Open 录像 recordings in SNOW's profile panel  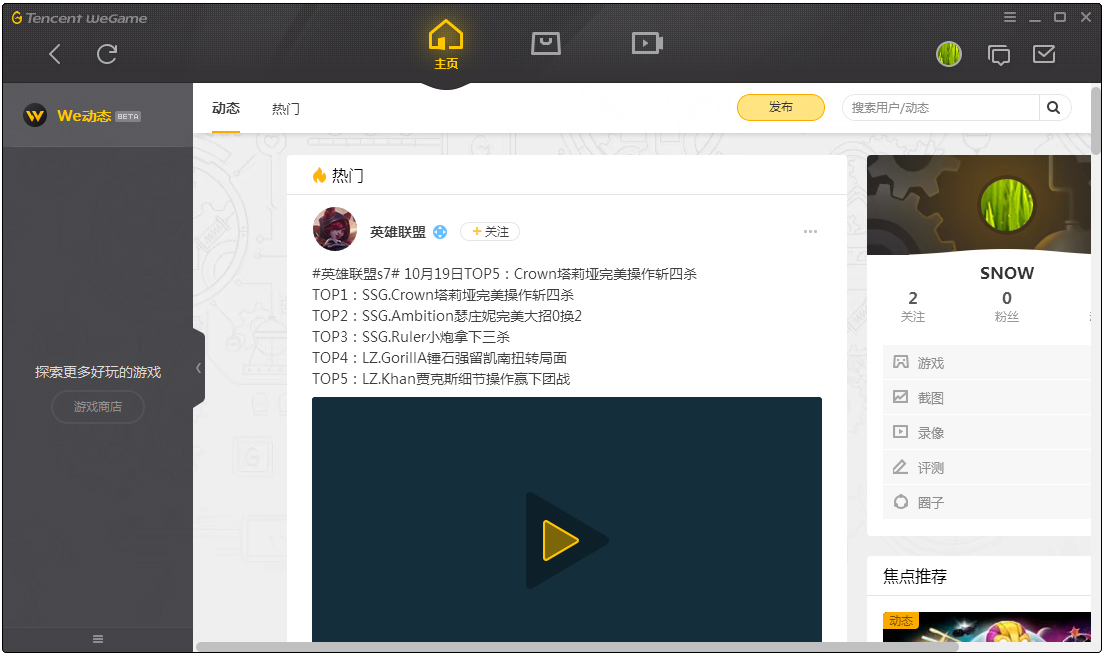[930, 432]
